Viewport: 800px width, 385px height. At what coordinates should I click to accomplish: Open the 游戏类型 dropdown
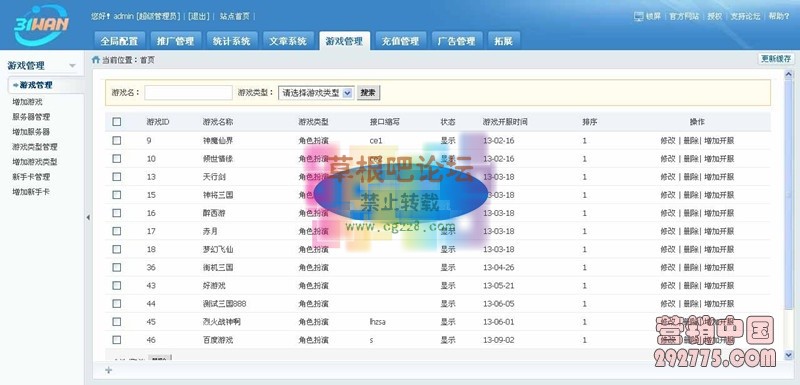[x=316, y=93]
